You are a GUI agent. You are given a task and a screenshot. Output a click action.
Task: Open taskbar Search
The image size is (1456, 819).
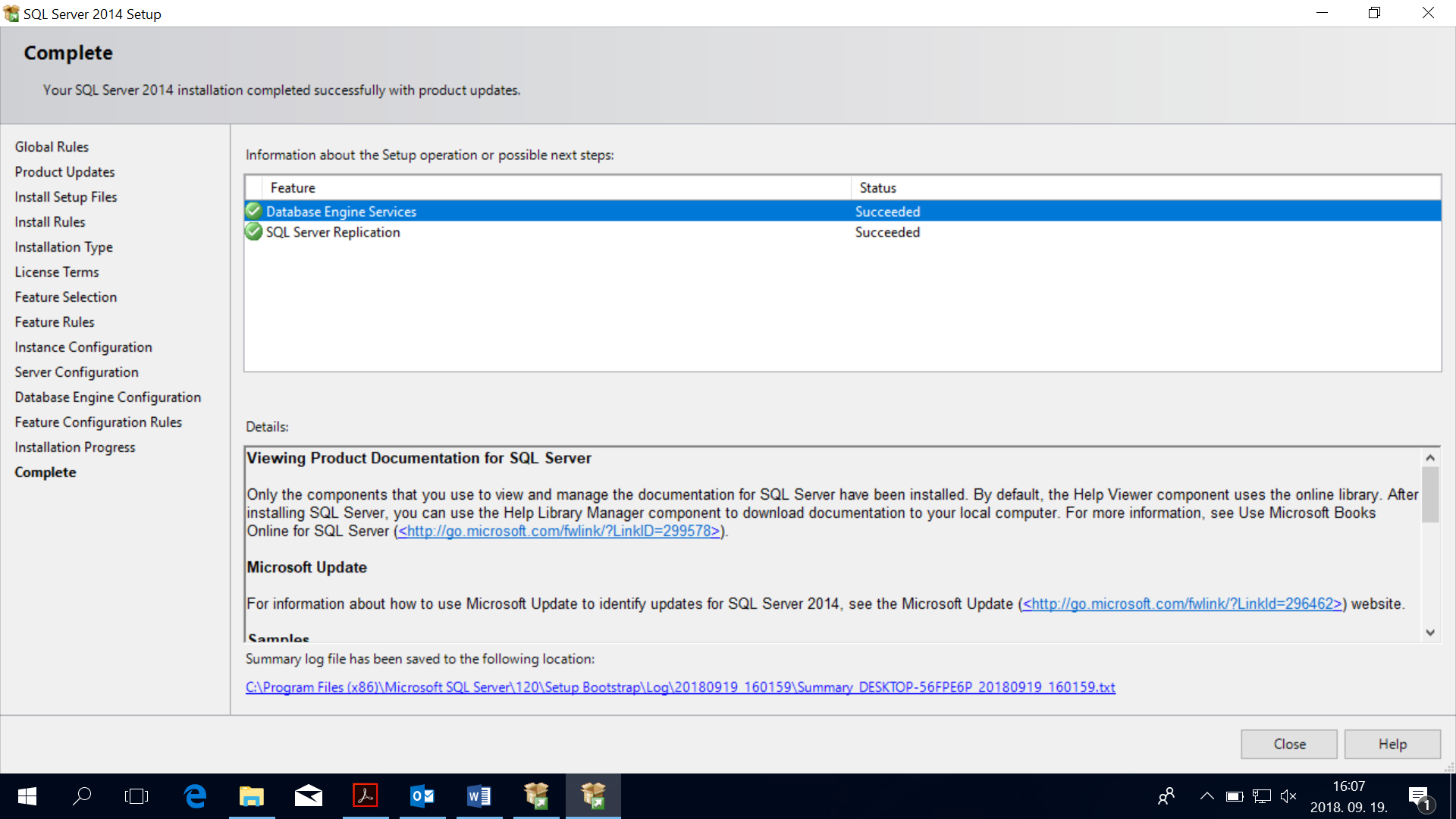pos(82,796)
